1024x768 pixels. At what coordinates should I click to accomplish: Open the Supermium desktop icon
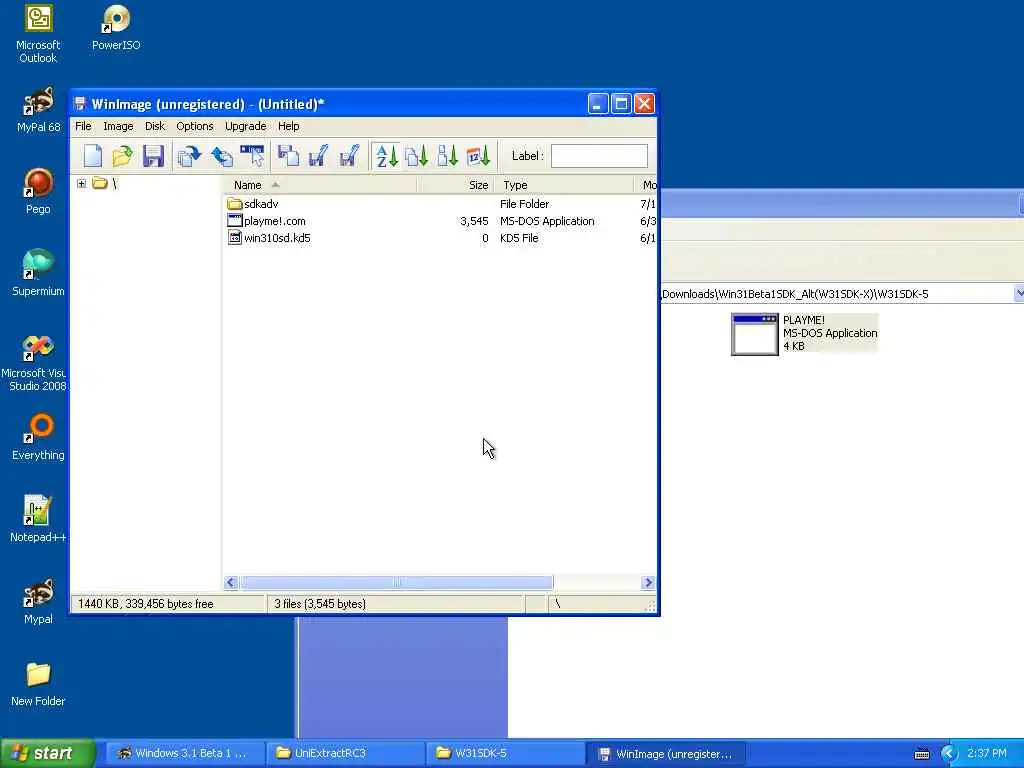38,274
